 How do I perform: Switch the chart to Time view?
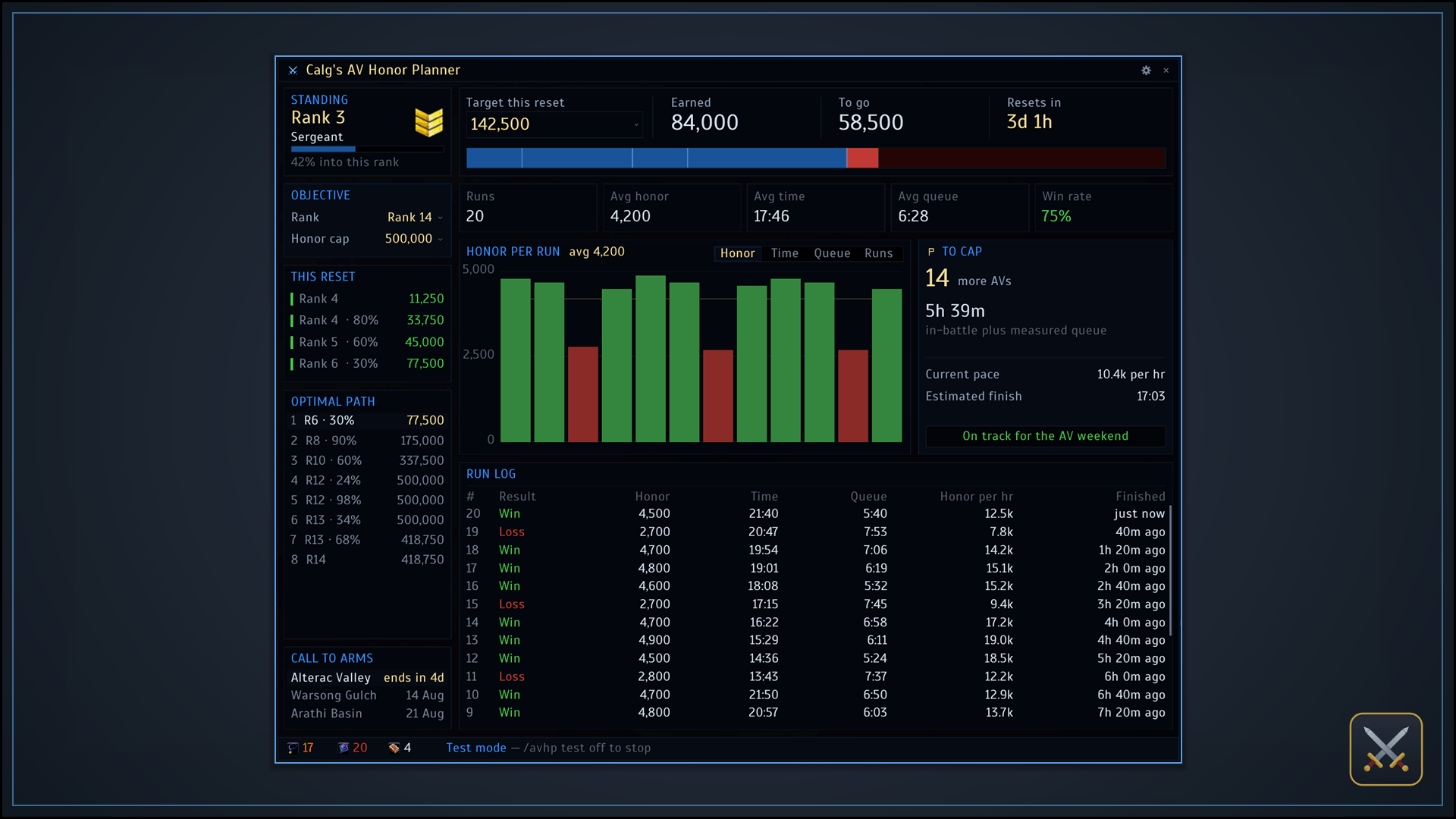tap(784, 253)
